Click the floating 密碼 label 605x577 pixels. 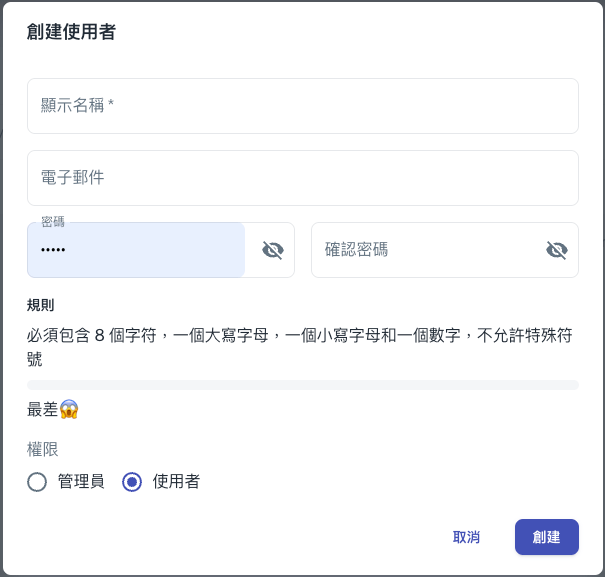pyautogui.click(x=53, y=222)
